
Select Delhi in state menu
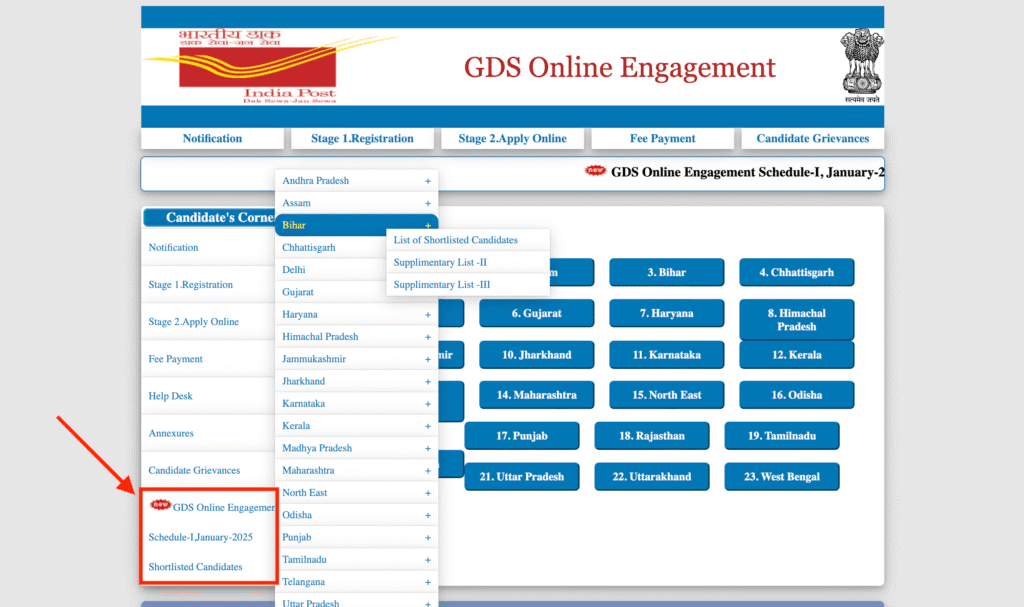point(330,270)
